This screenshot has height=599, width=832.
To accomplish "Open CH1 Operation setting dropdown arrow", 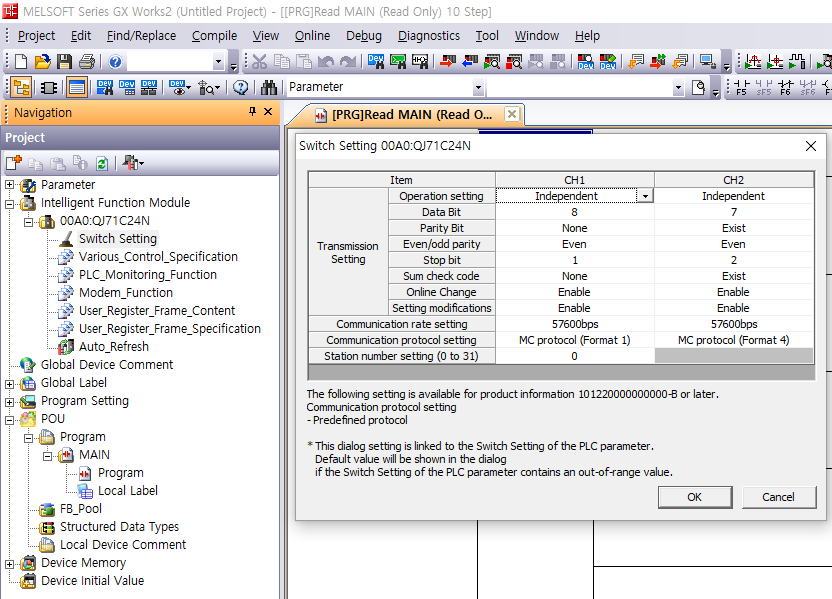I will coord(645,196).
